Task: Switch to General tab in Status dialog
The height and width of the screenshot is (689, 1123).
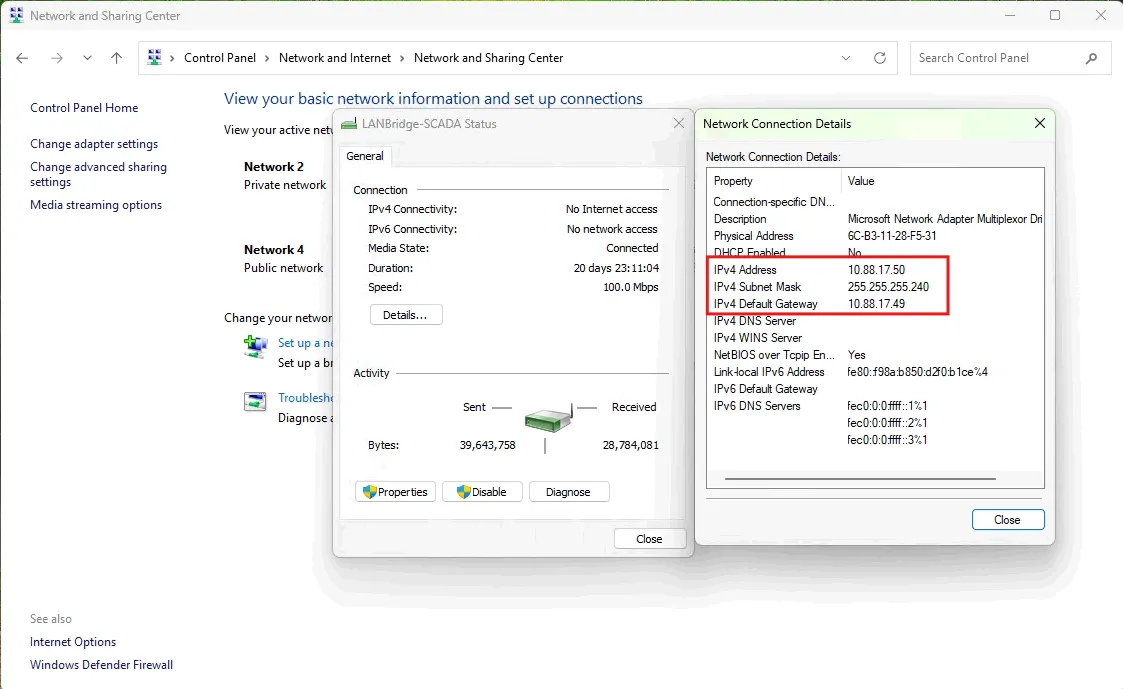Action: coord(365,156)
